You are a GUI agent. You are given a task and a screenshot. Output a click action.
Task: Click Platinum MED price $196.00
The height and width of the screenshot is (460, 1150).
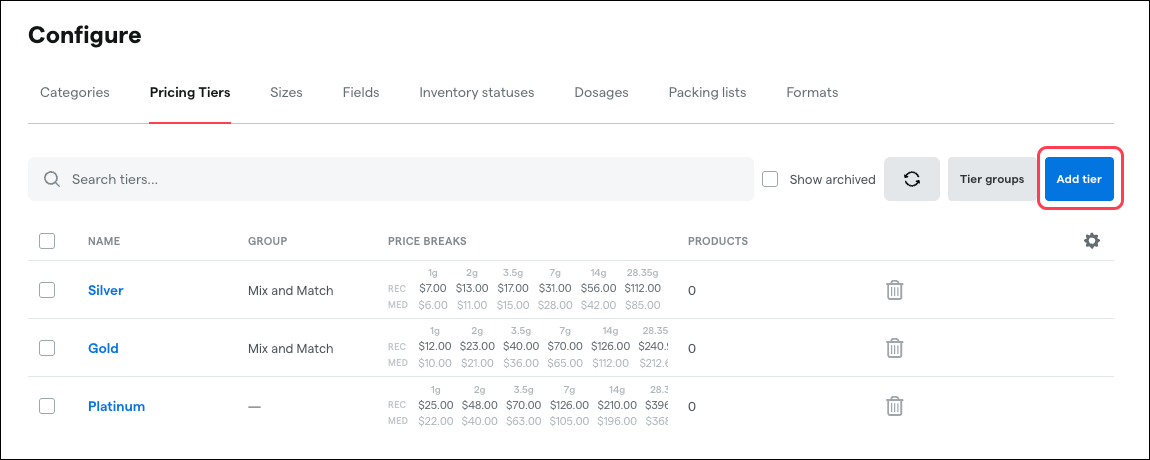point(617,421)
